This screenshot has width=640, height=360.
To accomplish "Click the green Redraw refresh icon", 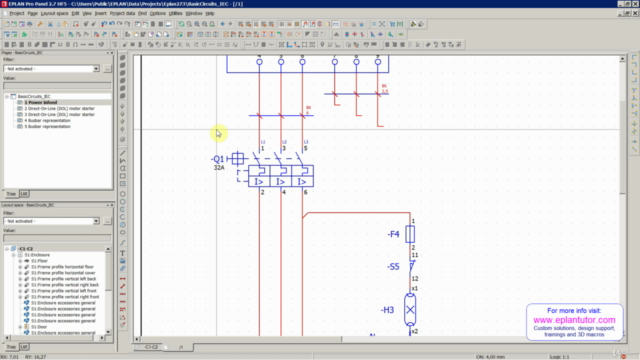I will [x=181, y=24].
